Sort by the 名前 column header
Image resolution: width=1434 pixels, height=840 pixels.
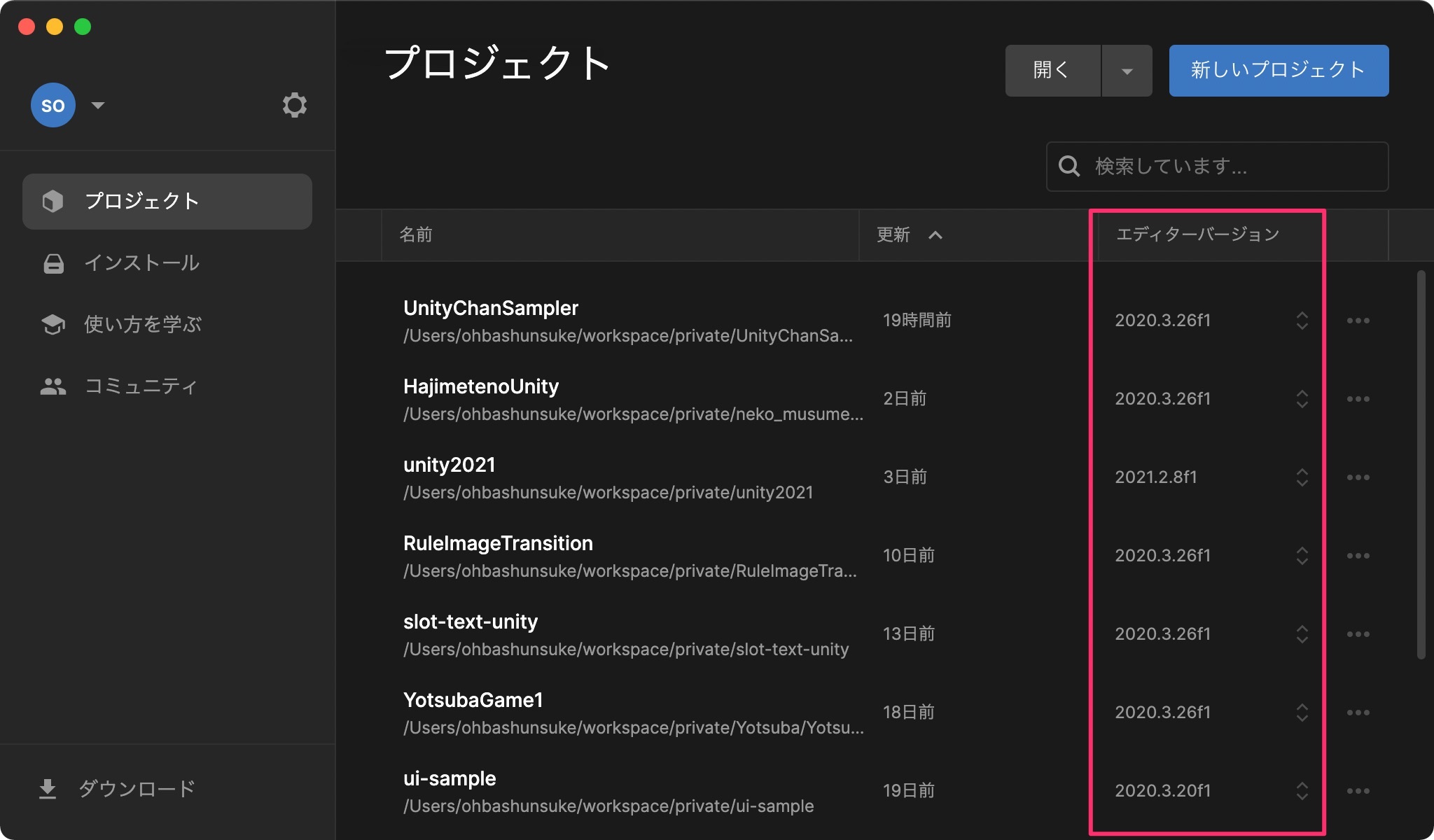620,234
